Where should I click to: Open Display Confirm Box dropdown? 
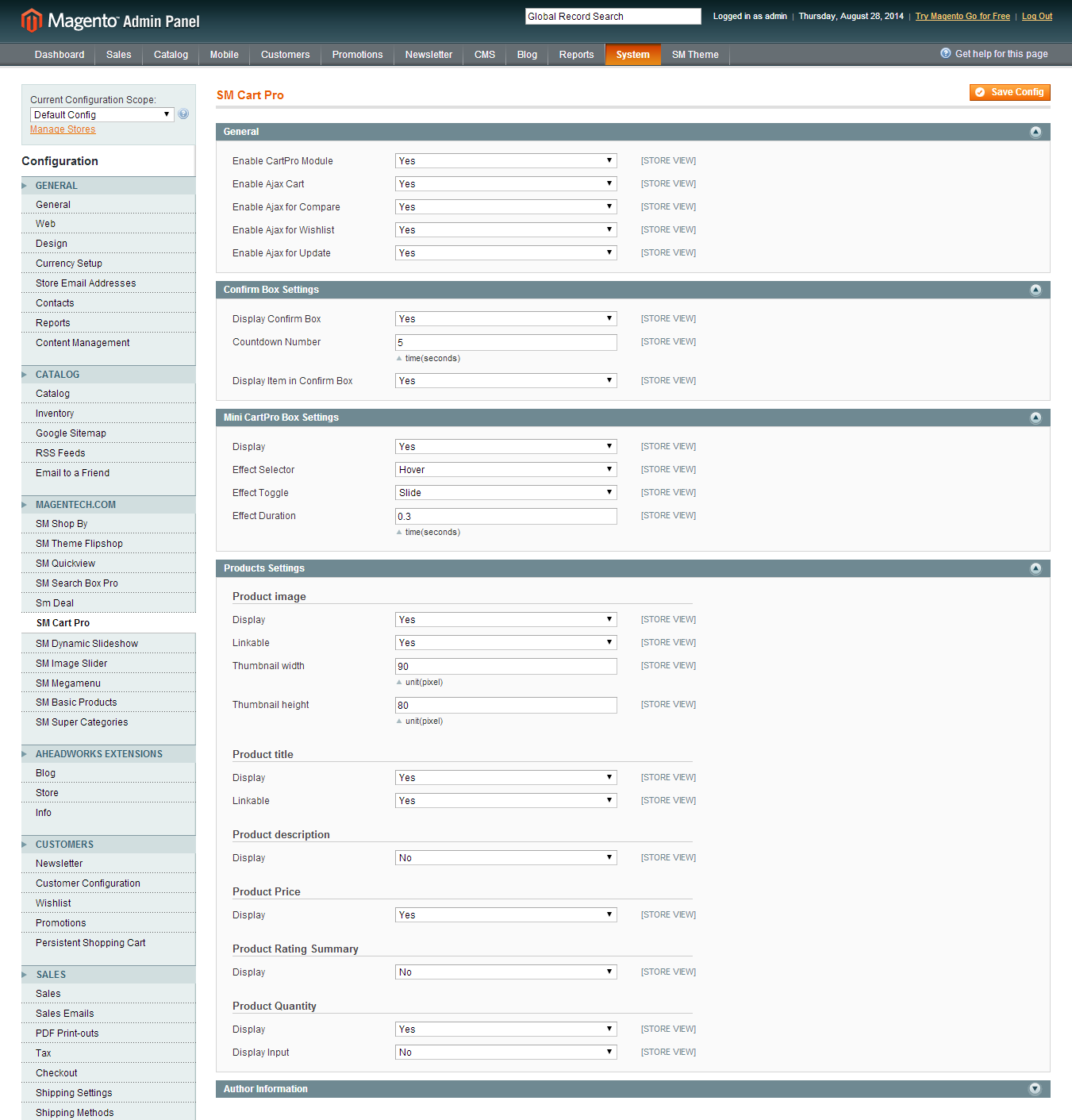(506, 319)
